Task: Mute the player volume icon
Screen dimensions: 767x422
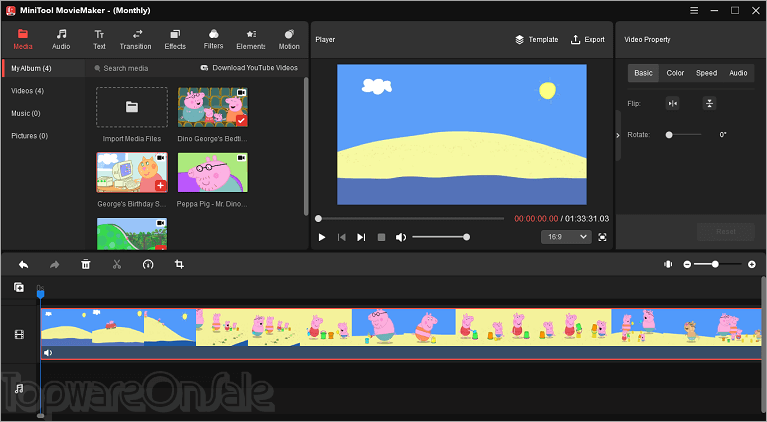Action: (x=401, y=237)
